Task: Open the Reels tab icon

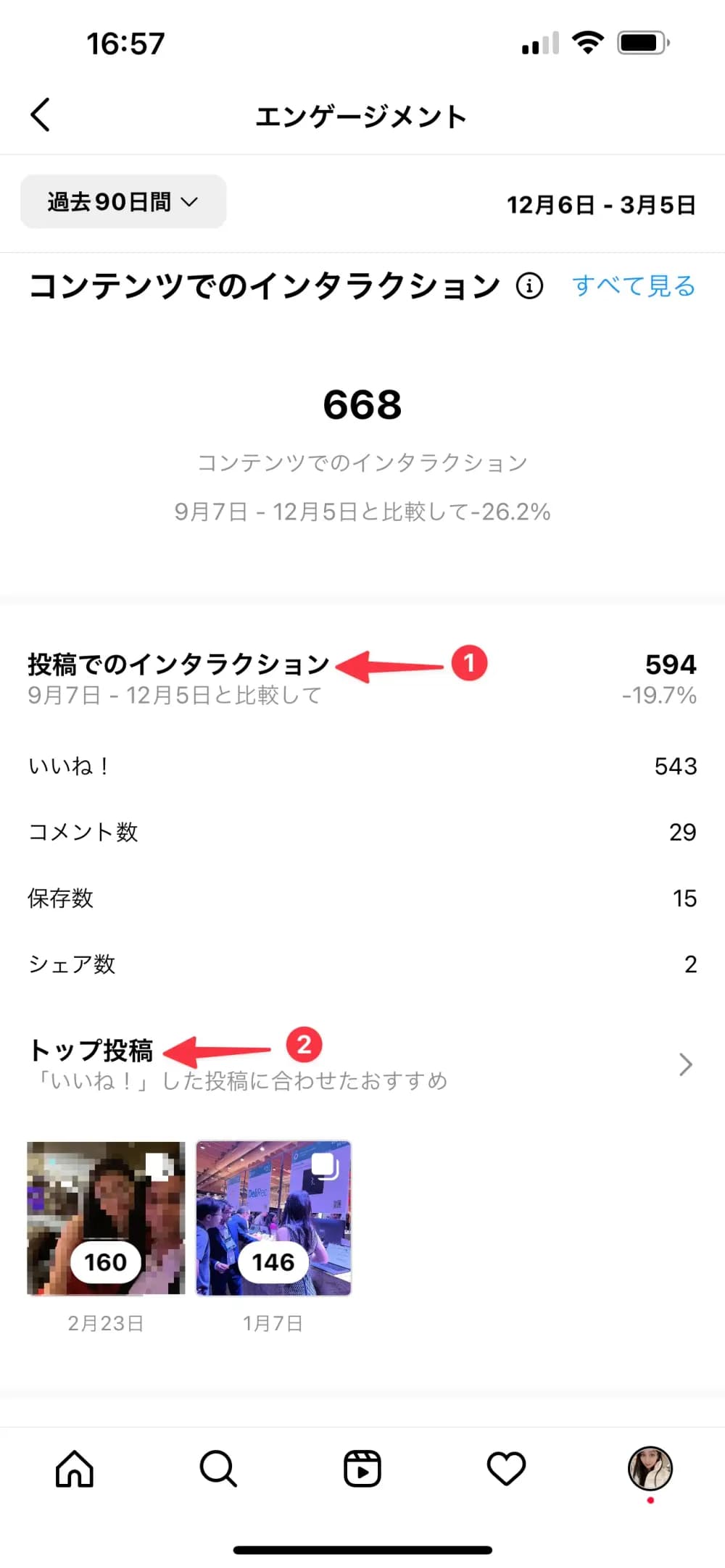Action: [362, 1469]
